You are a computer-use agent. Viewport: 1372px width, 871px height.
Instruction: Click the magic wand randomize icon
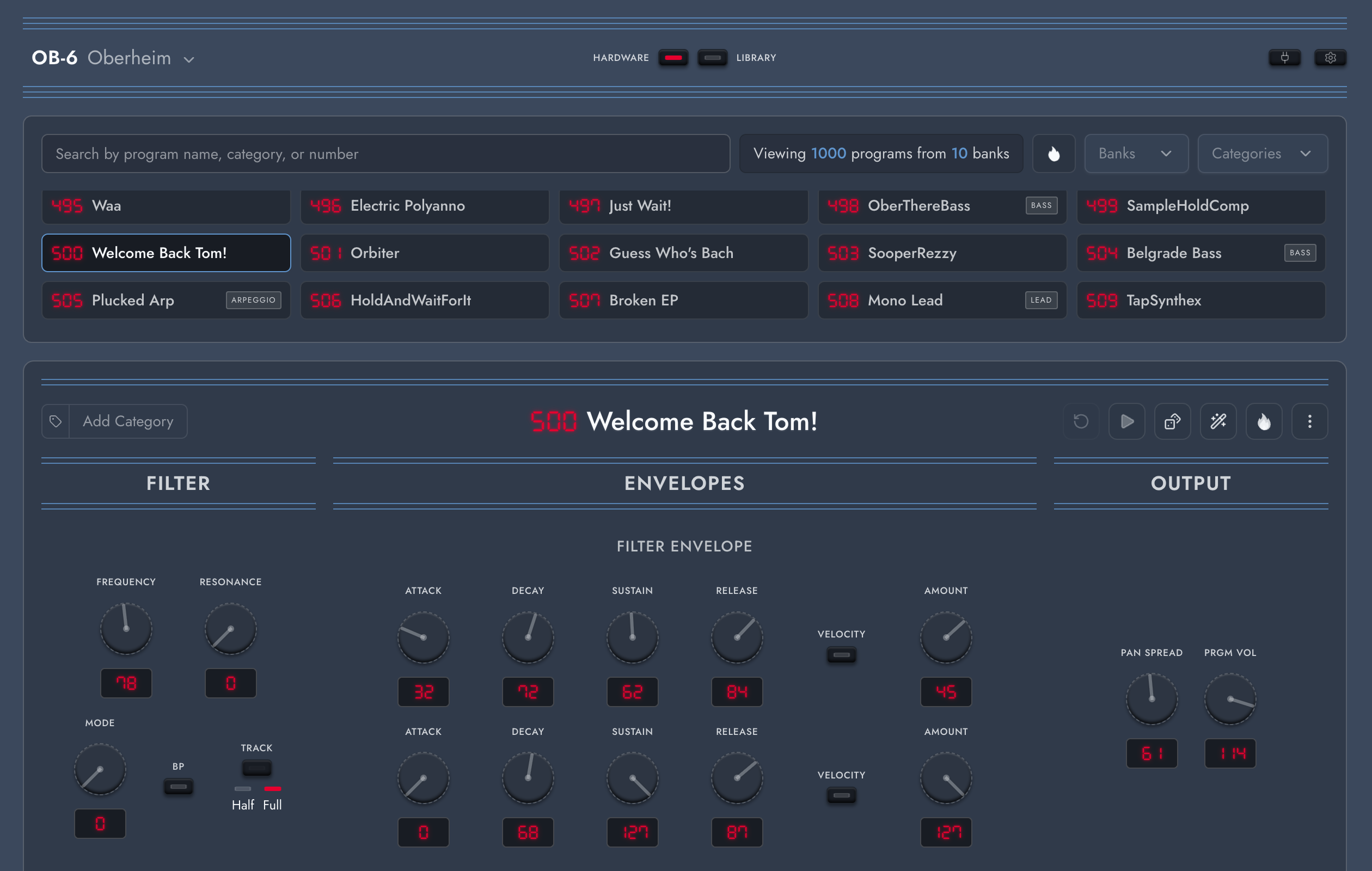pos(1218,421)
